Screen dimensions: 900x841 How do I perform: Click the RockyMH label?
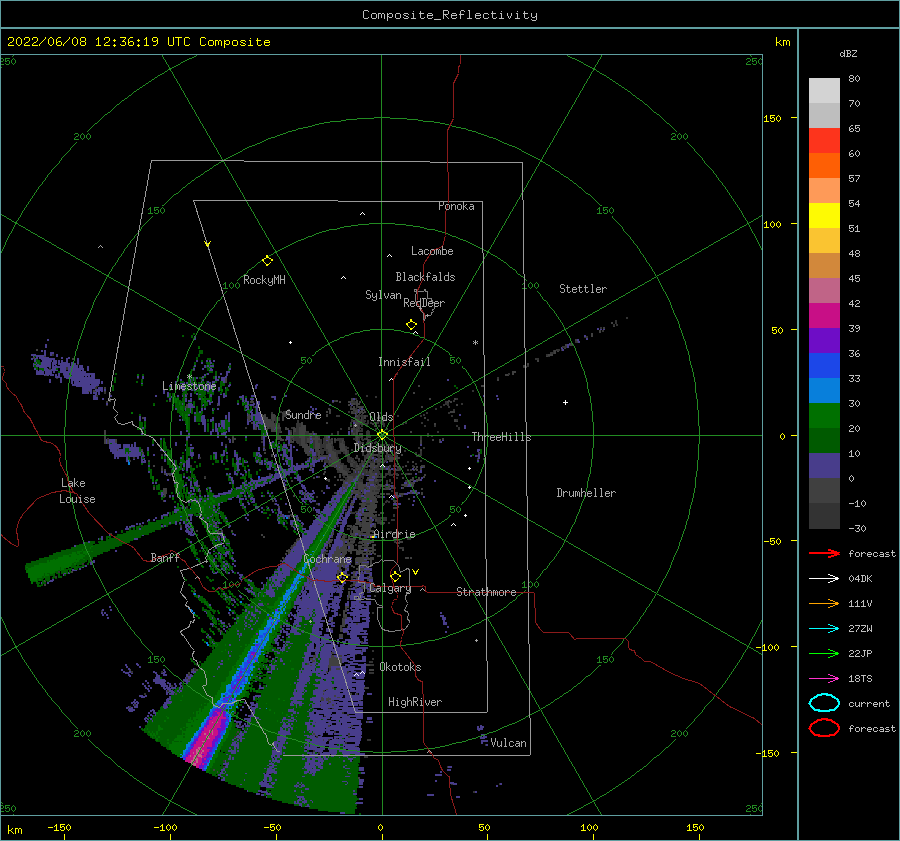[x=264, y=280]
